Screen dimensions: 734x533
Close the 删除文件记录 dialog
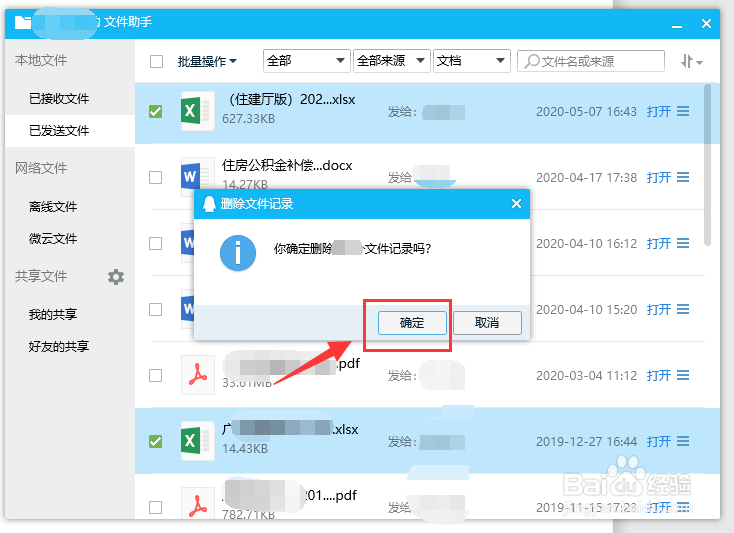click(516, 204)
